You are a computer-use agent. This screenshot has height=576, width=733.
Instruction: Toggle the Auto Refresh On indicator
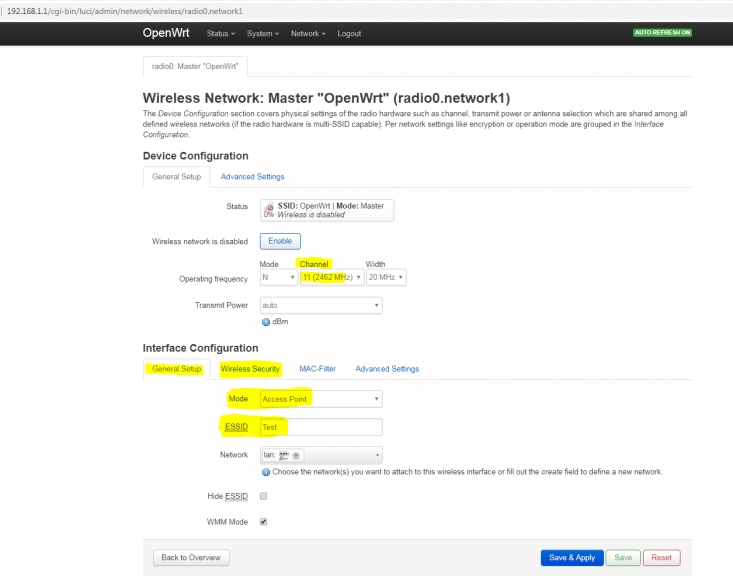pyautogui.click(x=662, y=33)
